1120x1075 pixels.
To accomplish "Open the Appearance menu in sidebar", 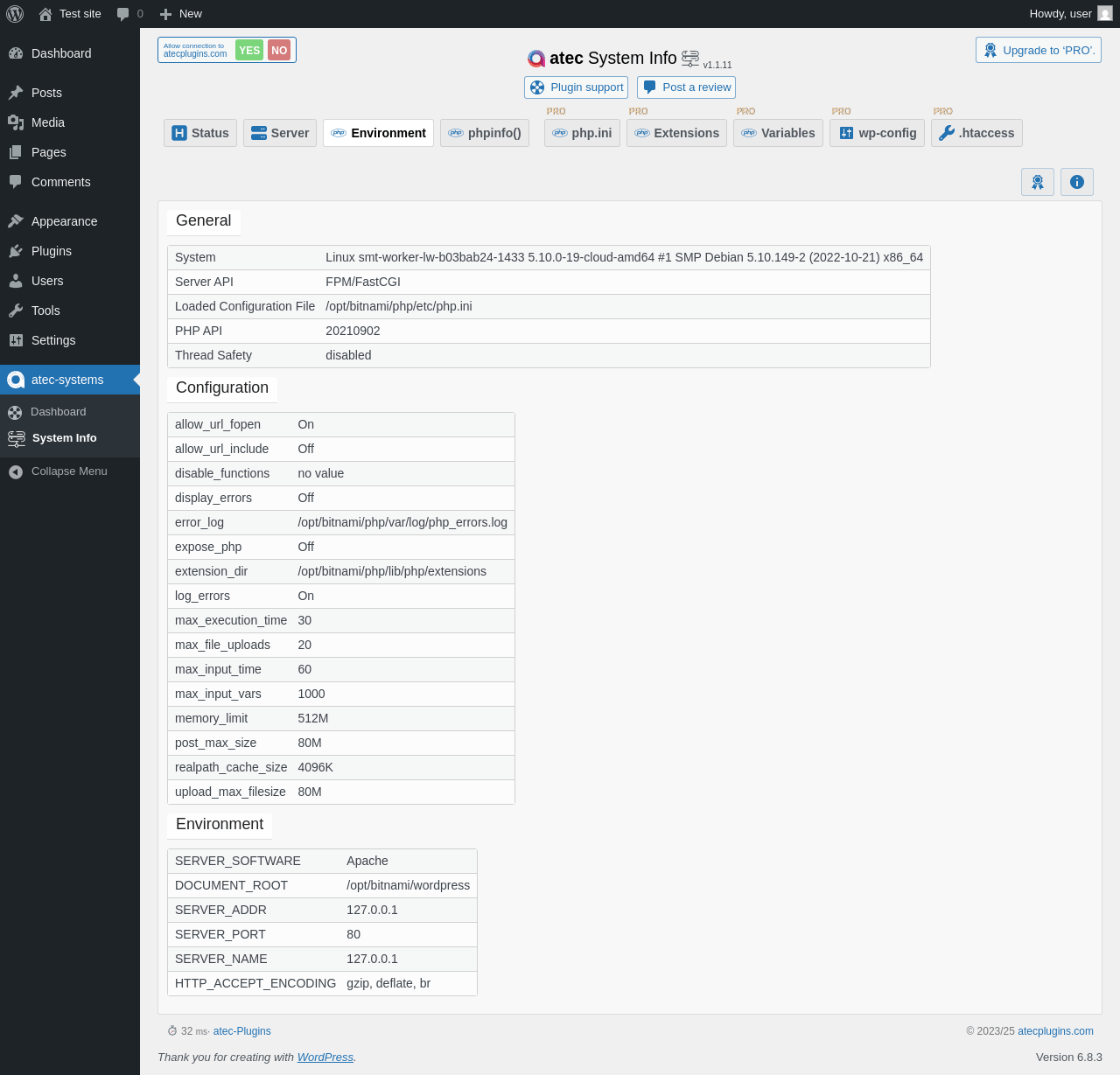I will (x=64, y=221).
